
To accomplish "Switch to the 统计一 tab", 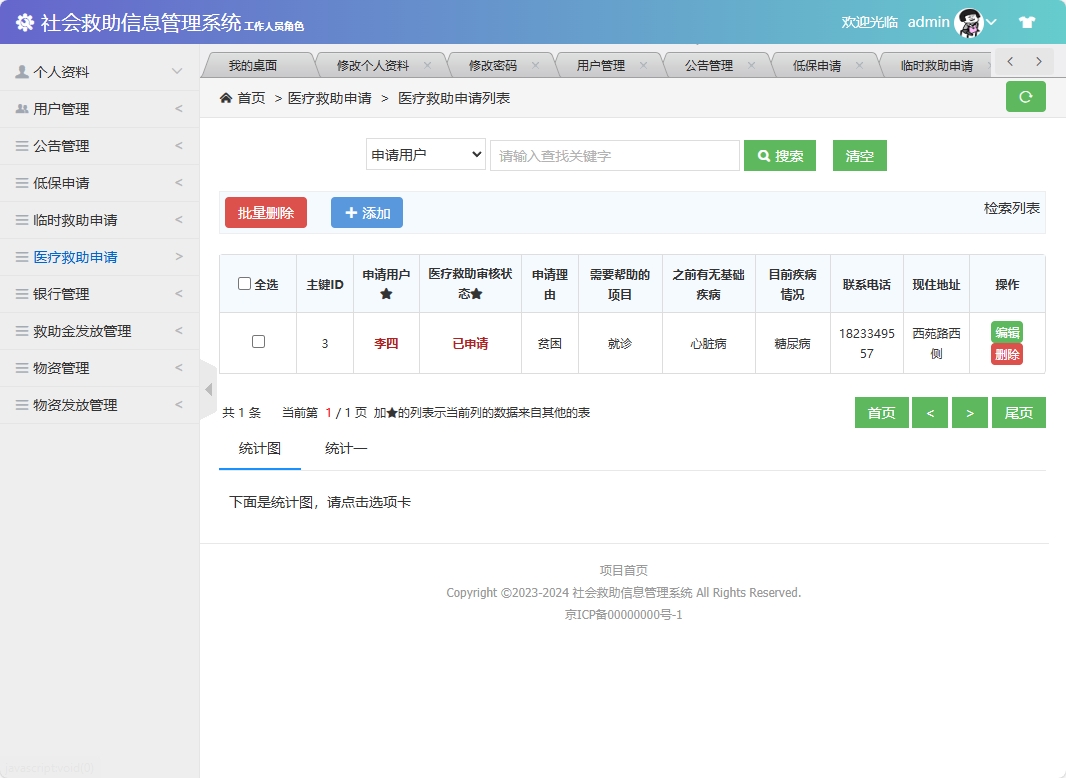I will pos(345,449).
